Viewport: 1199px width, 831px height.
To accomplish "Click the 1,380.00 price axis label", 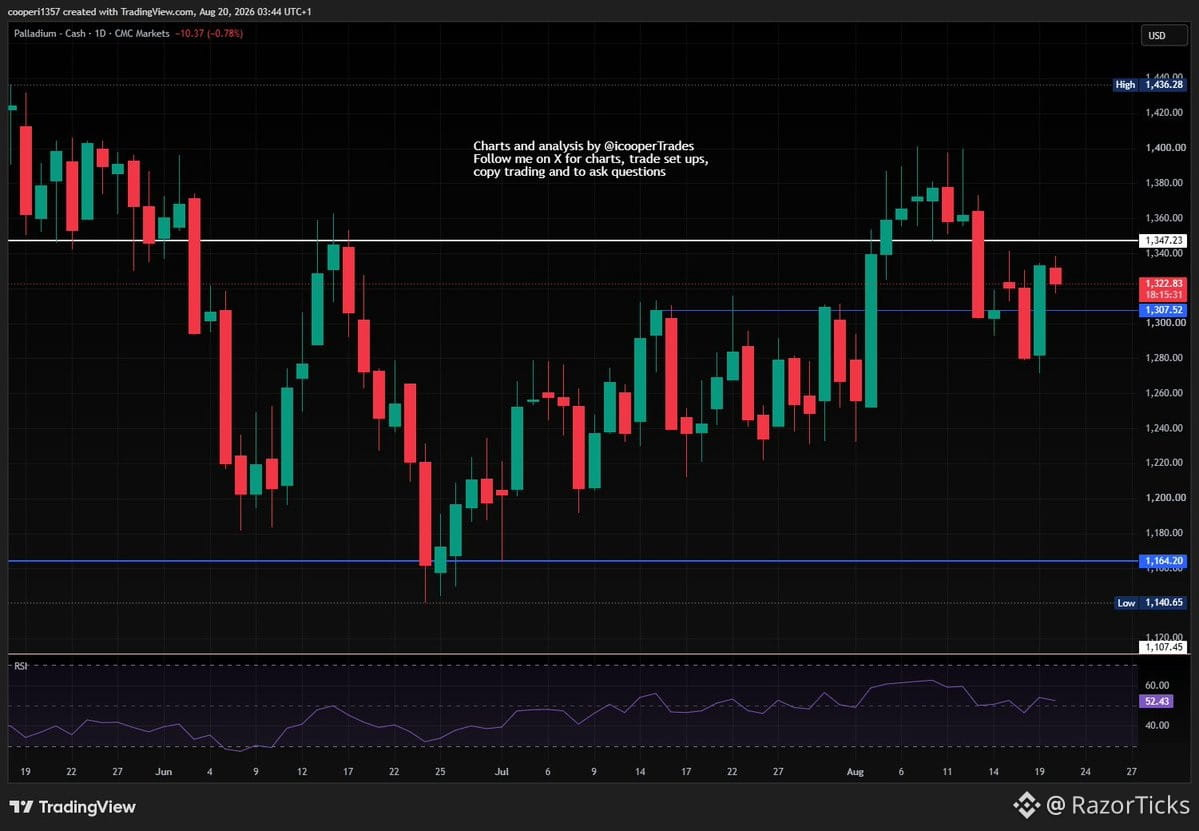I will [x=1165, y=183].
